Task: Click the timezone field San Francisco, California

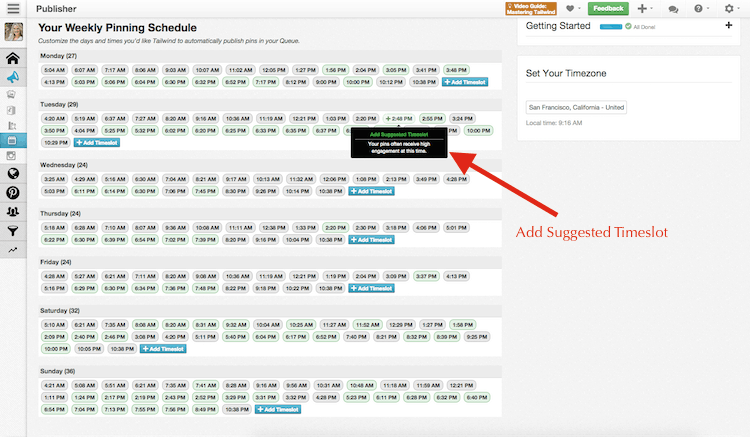Action: tap(576, 108)
